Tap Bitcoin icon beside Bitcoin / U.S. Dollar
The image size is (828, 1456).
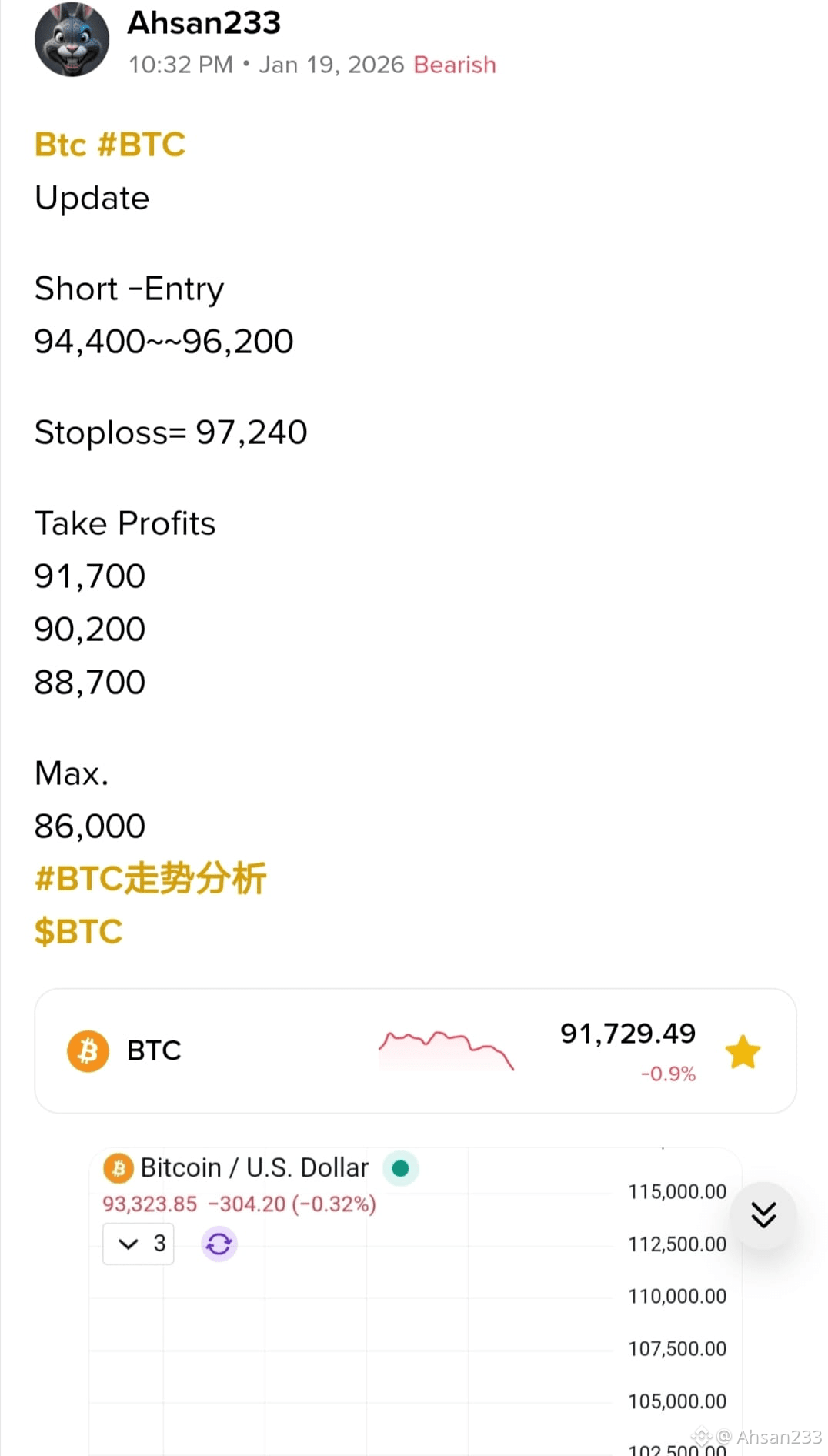tap(119, 1169)
